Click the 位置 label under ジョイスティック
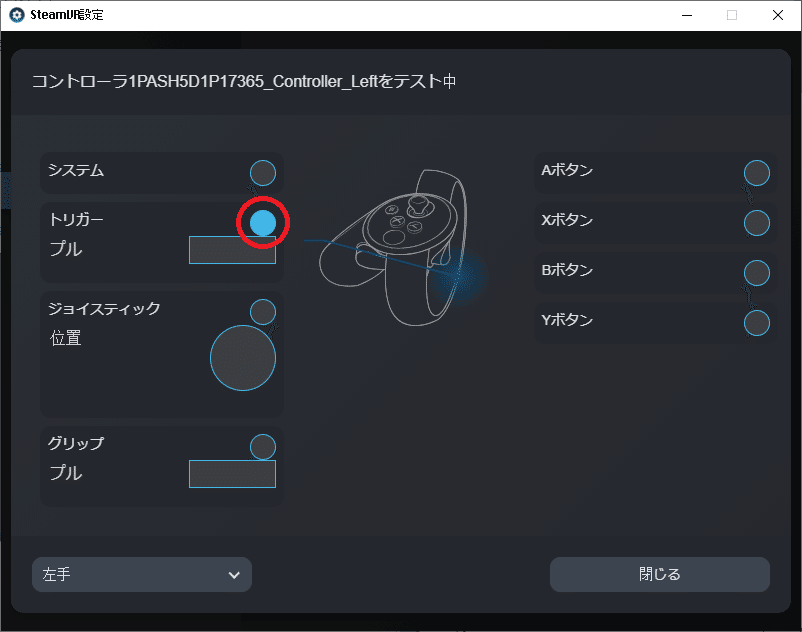The image size is (802, 632). click(x=65, y=338)
